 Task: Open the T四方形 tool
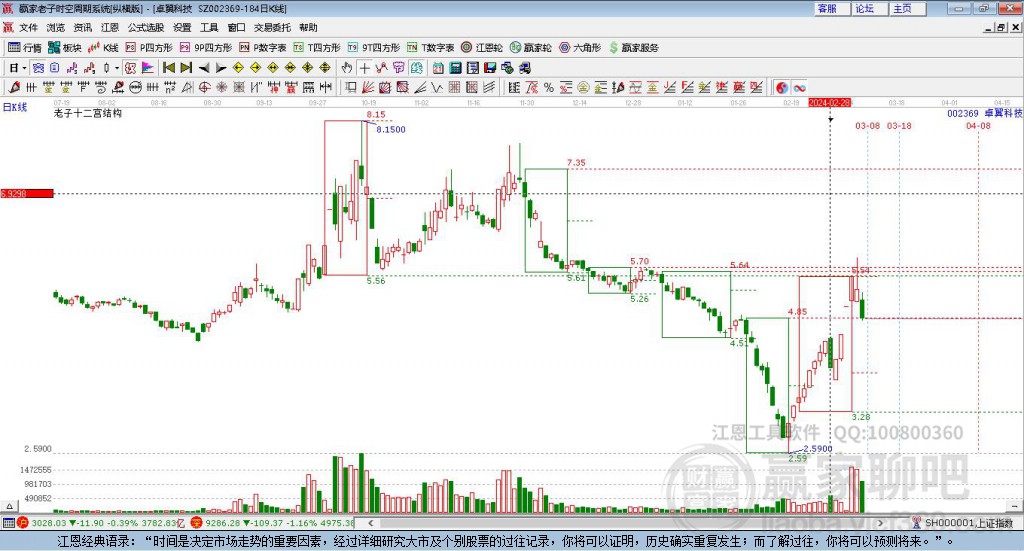(317, 48)
